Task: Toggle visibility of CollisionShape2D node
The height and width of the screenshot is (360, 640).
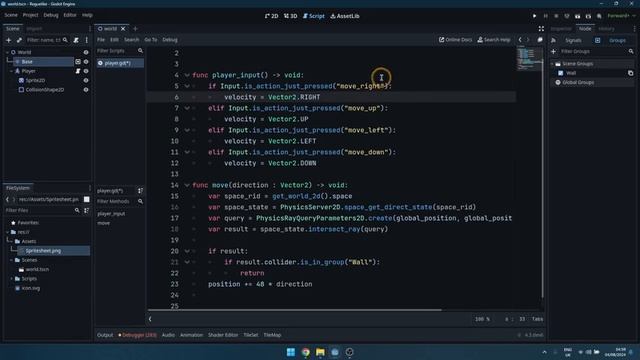Action: coord(86,90)
